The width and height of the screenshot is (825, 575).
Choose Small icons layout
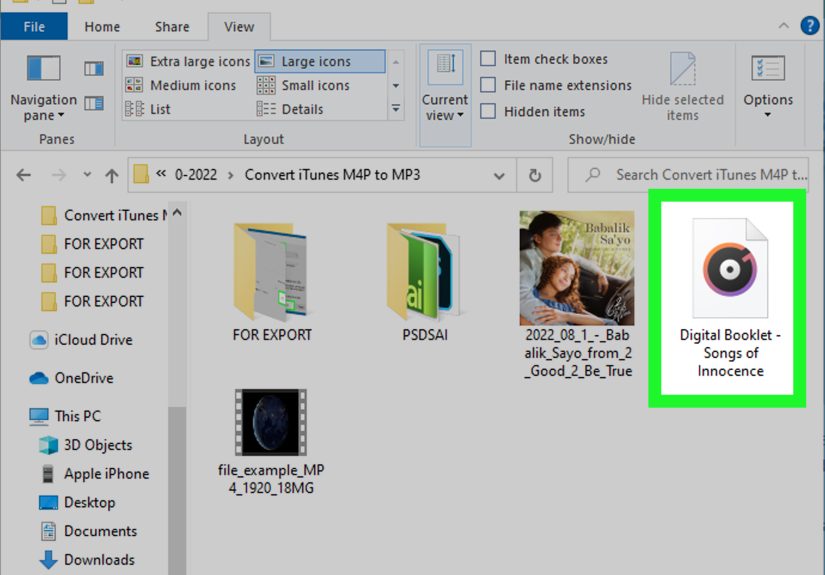(x=304, y=85)
